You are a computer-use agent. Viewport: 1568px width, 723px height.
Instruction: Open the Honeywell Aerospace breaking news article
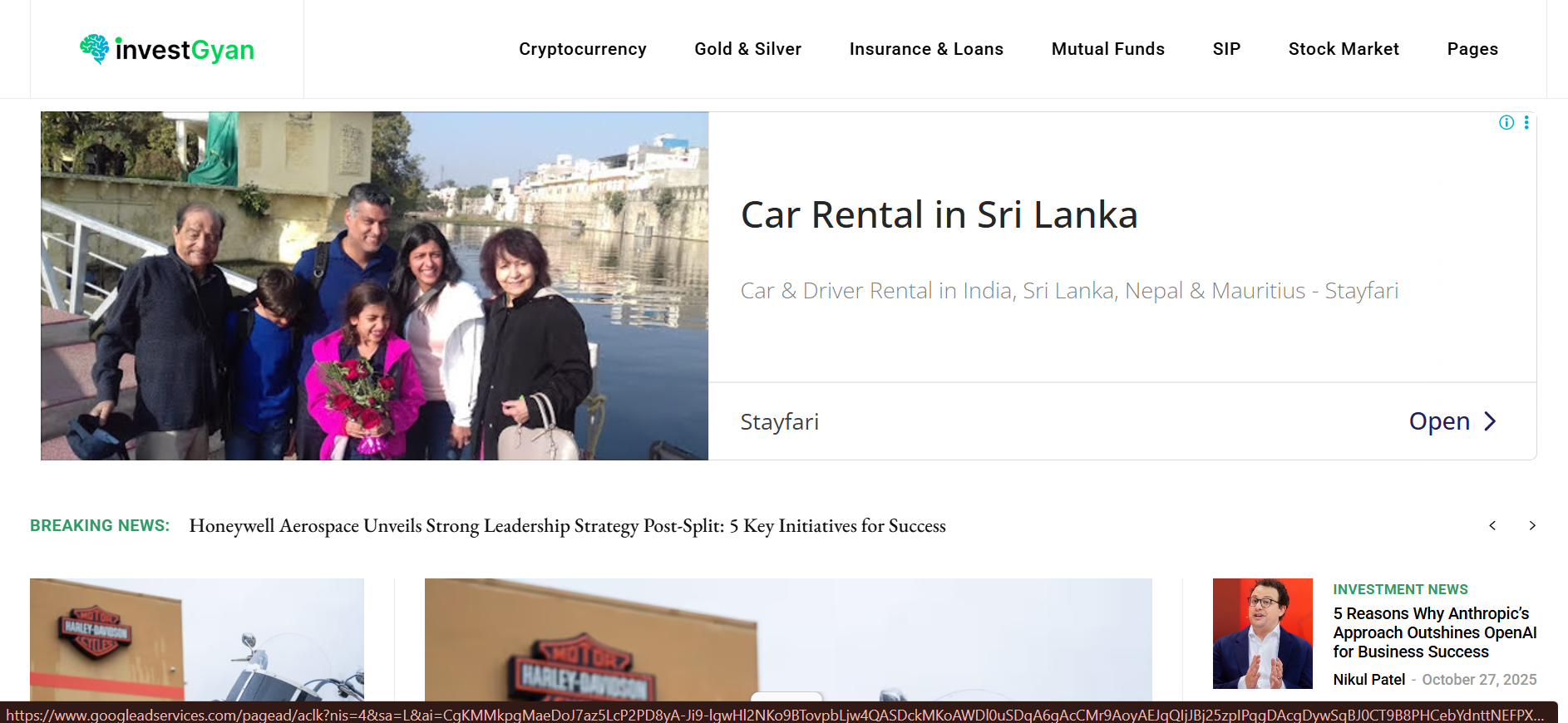567,526
